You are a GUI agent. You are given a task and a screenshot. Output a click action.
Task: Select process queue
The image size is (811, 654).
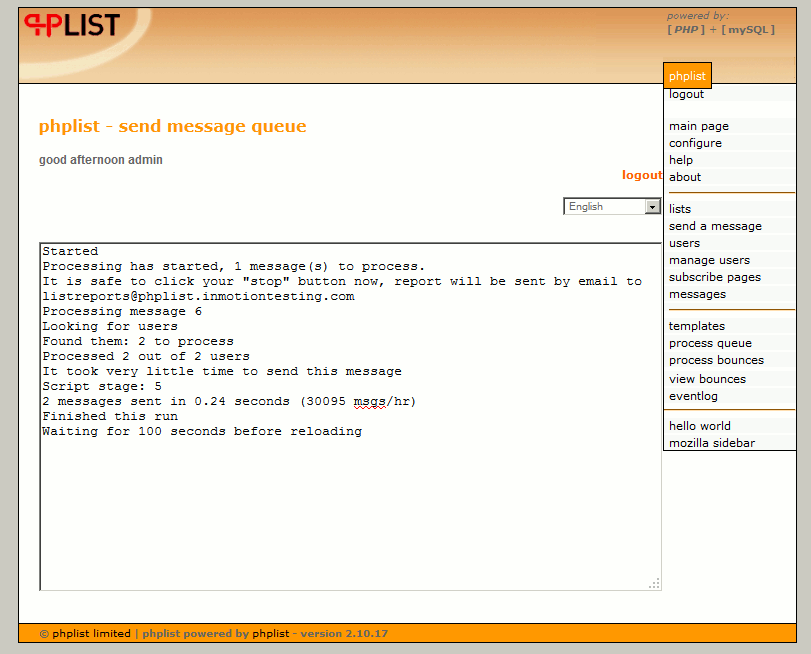point(710,344)
